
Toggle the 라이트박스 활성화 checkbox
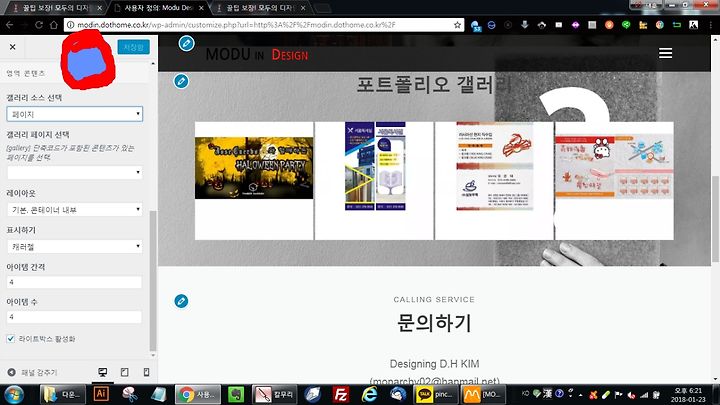click(11, 339)
